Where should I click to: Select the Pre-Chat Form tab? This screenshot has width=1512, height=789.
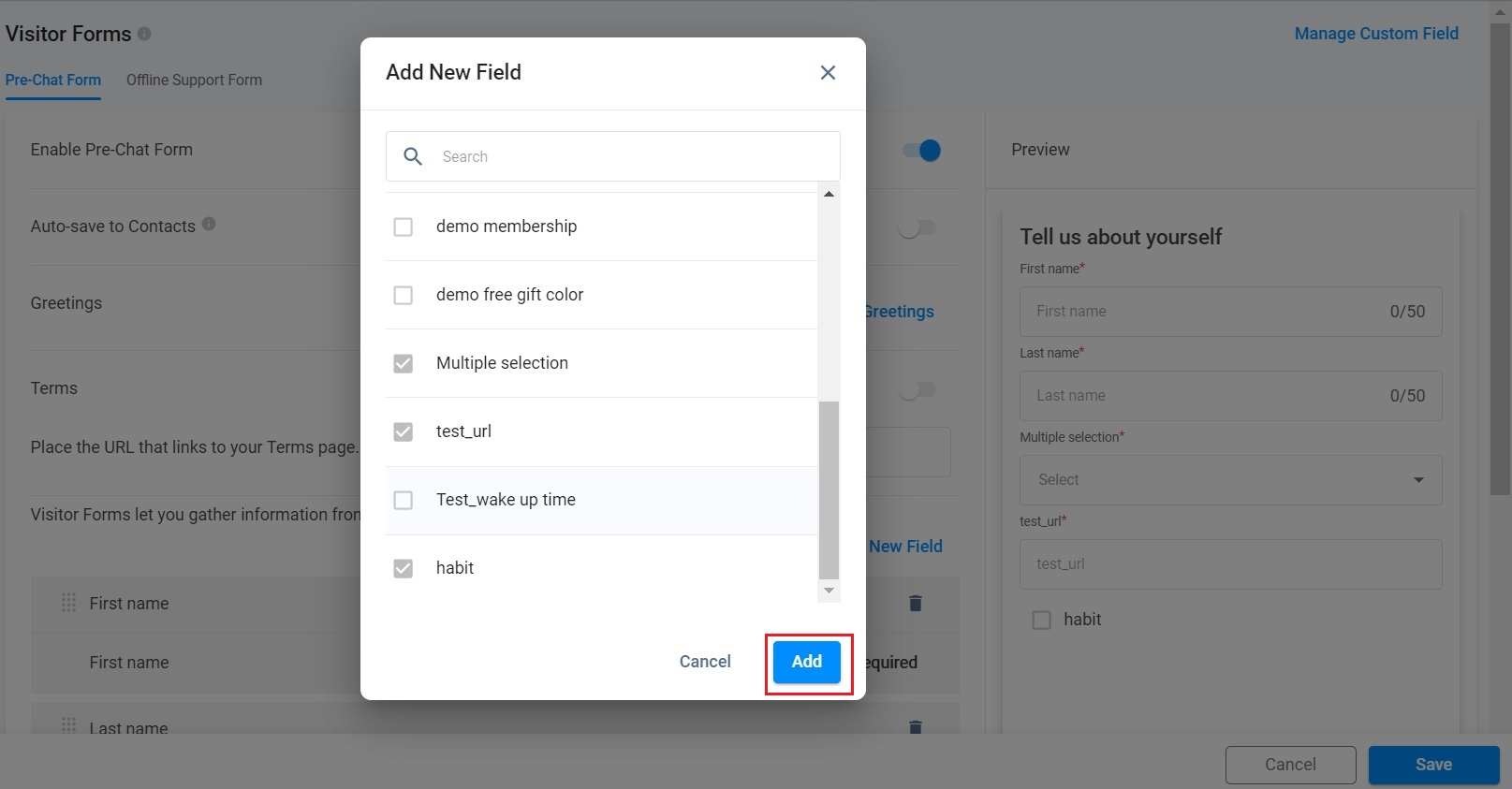tap(53, 80)
